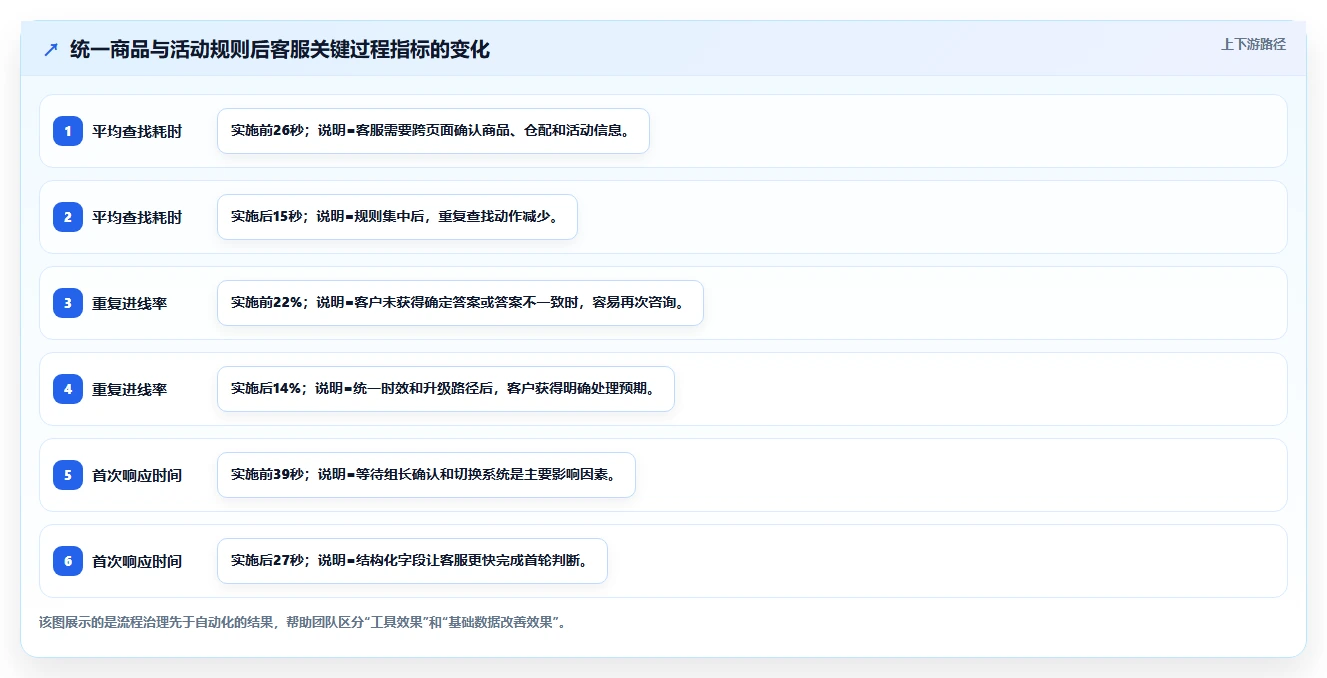Click 重复进线率 label in row 3
The width and height of the screenshot is (1327, 678).
pos(130,304)
